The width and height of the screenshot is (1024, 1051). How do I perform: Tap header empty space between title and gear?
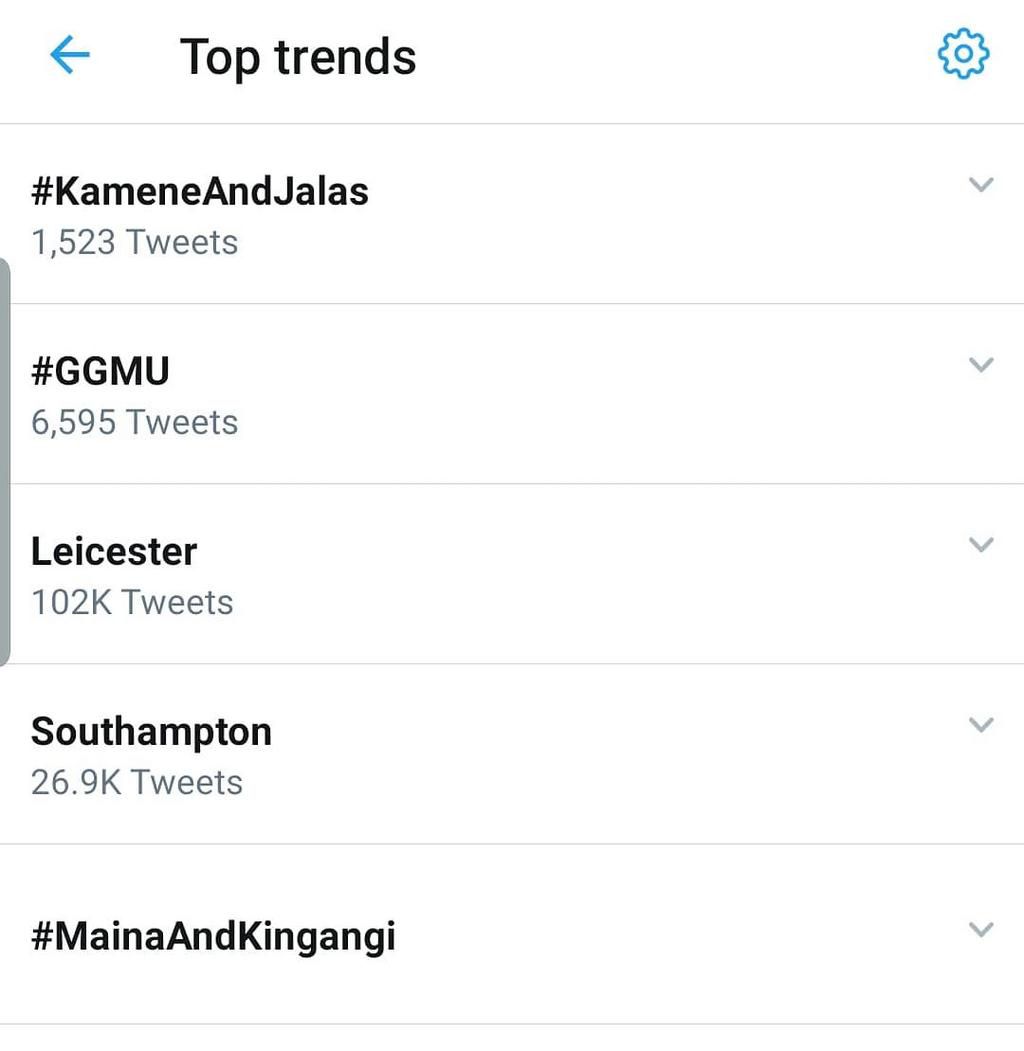click(x=670, y=57)
